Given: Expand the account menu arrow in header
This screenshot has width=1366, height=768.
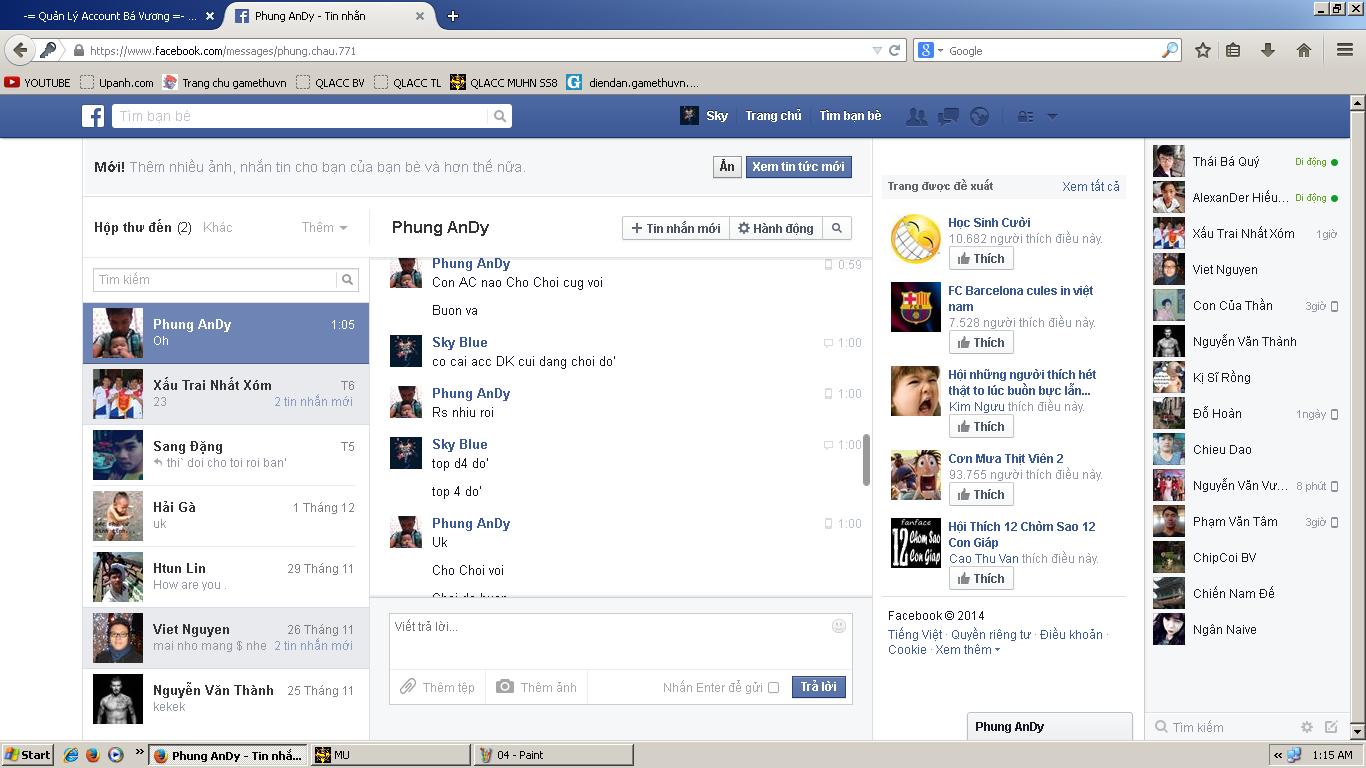Looking at the screenshot, I should pyautogui.click(x=1052, y=116).
